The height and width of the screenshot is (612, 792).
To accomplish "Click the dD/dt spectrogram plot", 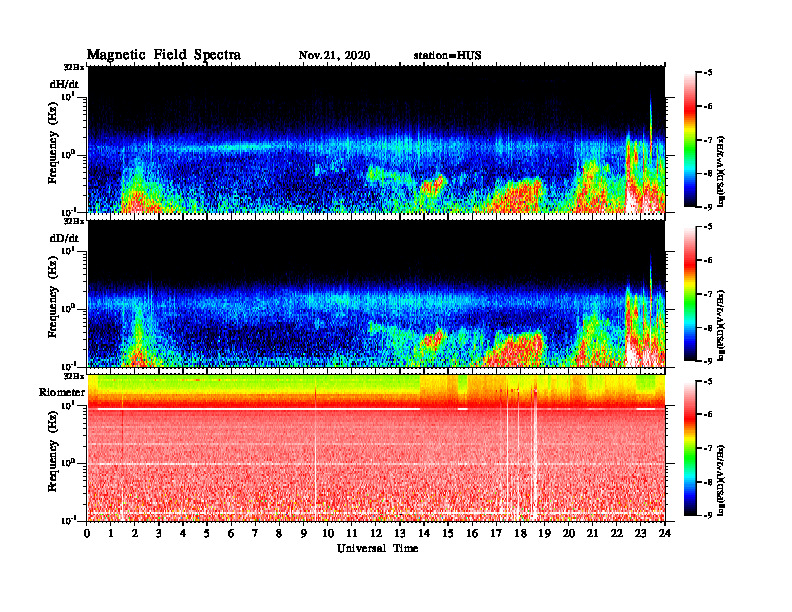I will click(x=376, y=293).
